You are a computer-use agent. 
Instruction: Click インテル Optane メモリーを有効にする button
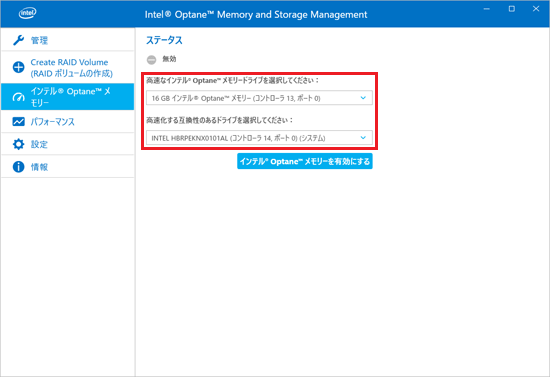click(x=305, y=161)
